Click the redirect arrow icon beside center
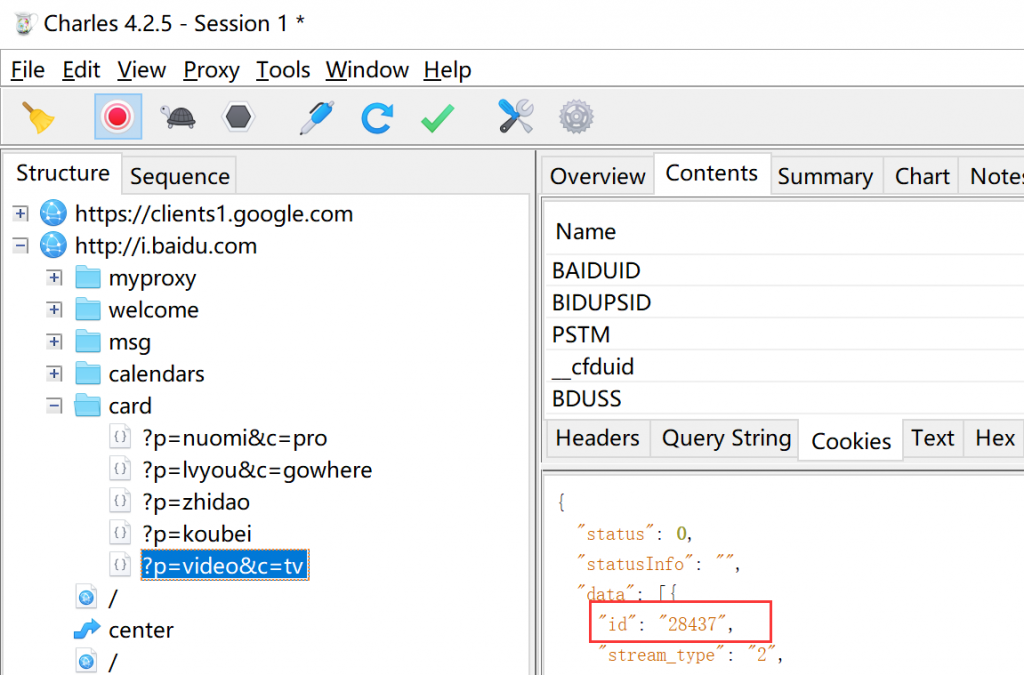Image resolution: width=1024 pixels, height=675 pixels. point(87,629)
